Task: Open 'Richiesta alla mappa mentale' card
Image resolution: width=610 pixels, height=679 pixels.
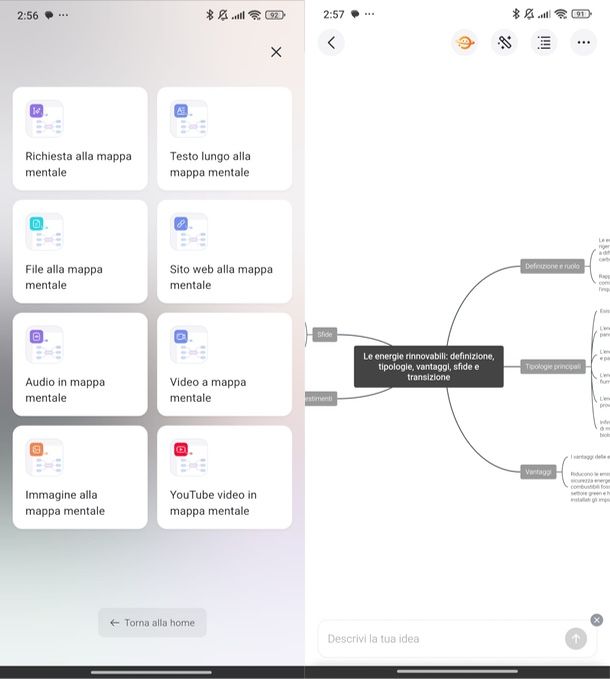Action: (x=80, y=139)
